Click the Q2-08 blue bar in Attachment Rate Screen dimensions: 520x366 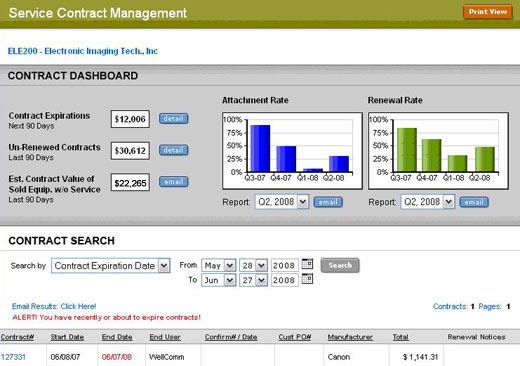(339, 164)
